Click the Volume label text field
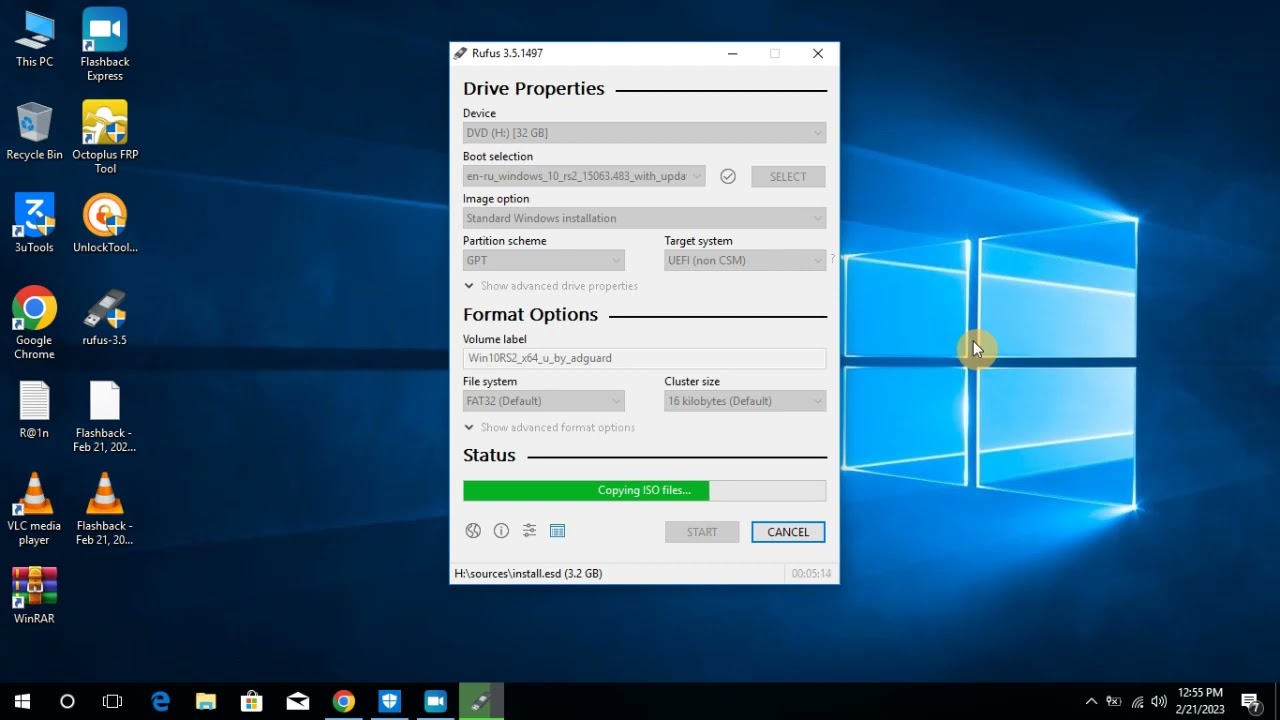 645,358
